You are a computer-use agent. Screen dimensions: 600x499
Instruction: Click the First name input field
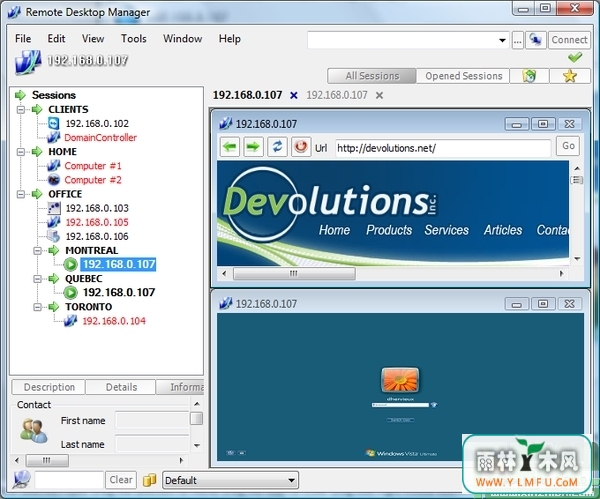pos(152,420)
